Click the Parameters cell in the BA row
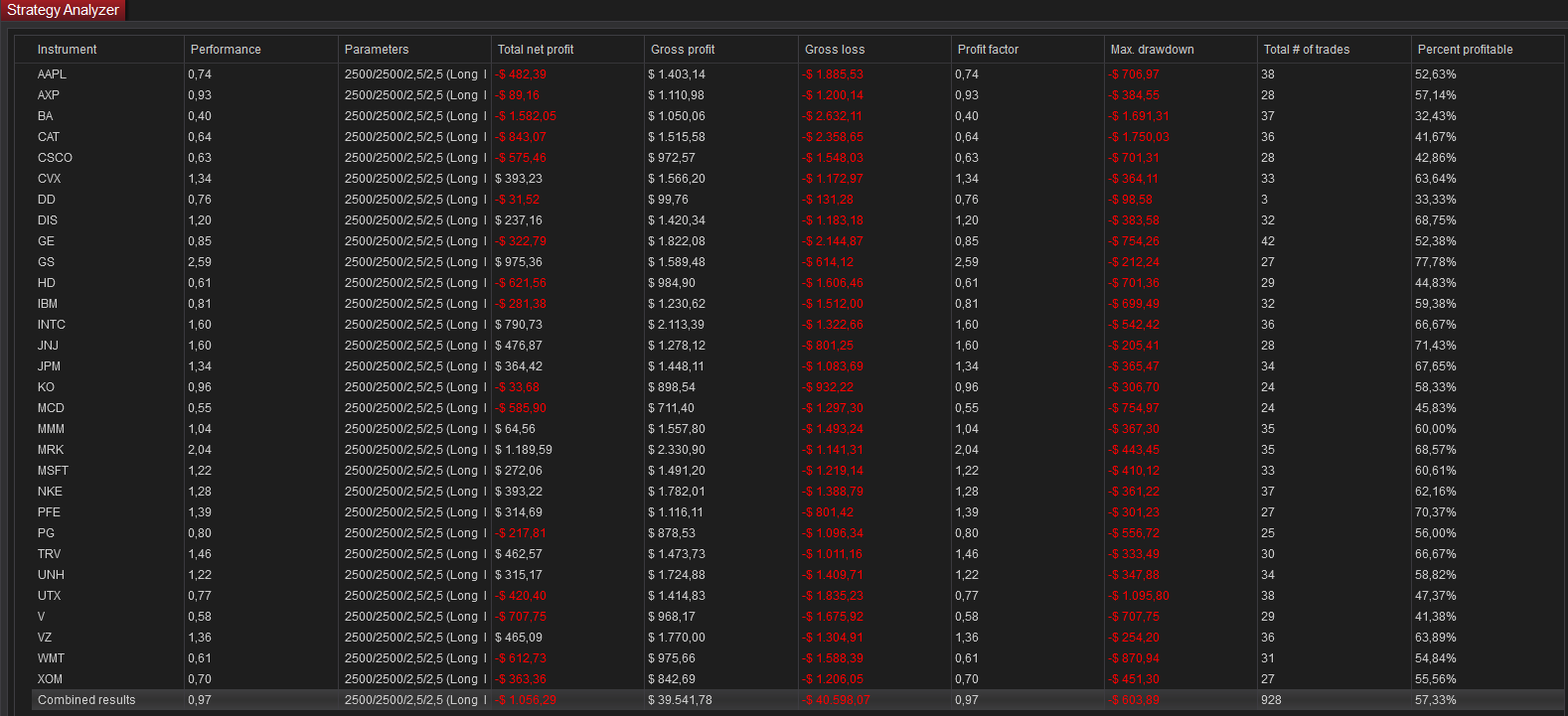The image size is (1568, 716). (415, 116)
